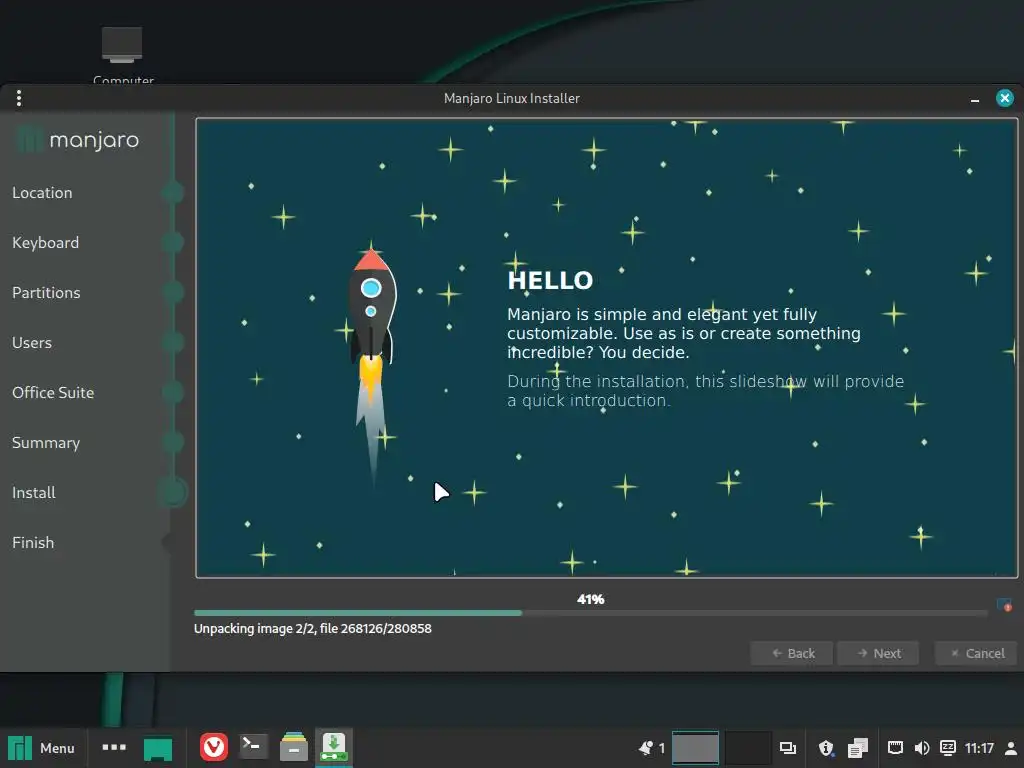
Task: Click the Back button
Action: click(x=792, y=653)
